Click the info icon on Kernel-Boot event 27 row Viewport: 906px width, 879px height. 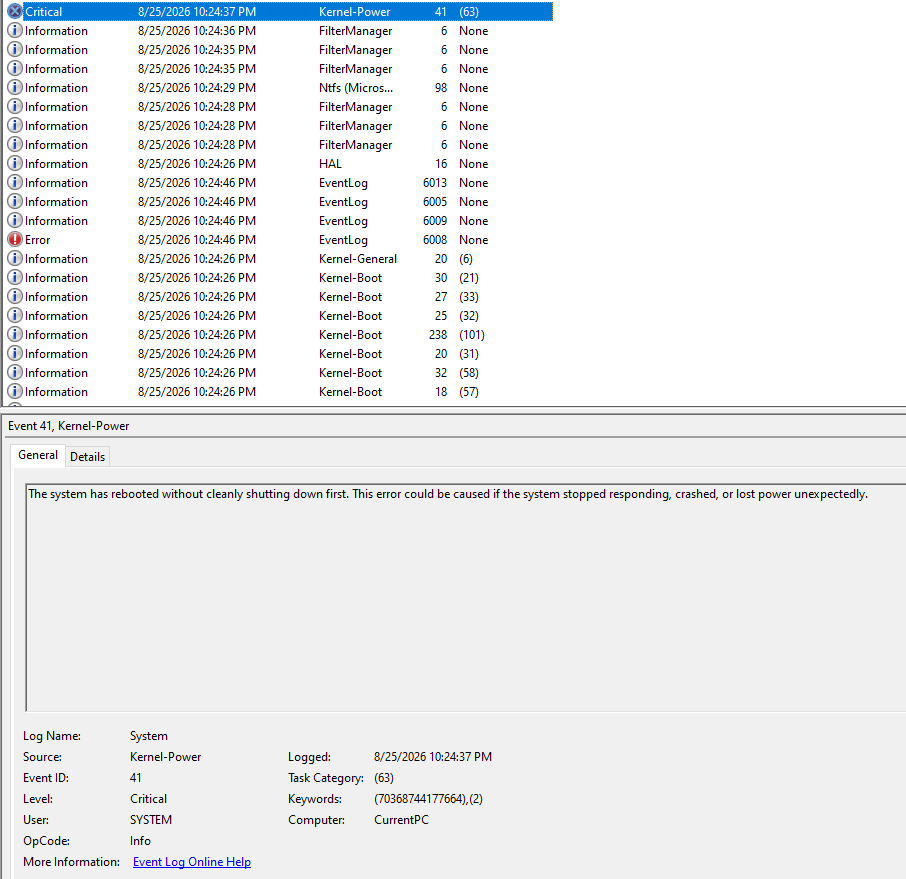click(14, 296)
